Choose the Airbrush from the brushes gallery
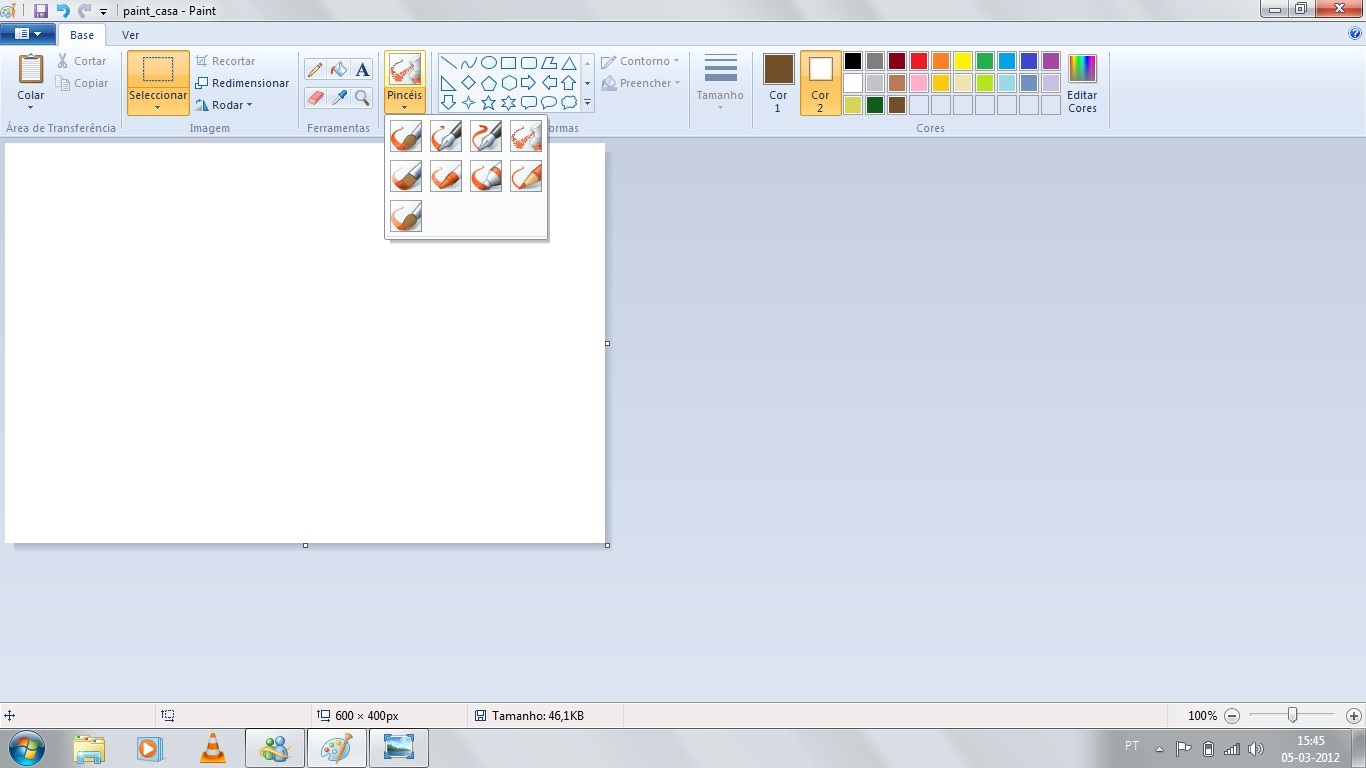The image size is (1366, 768). 525,136
